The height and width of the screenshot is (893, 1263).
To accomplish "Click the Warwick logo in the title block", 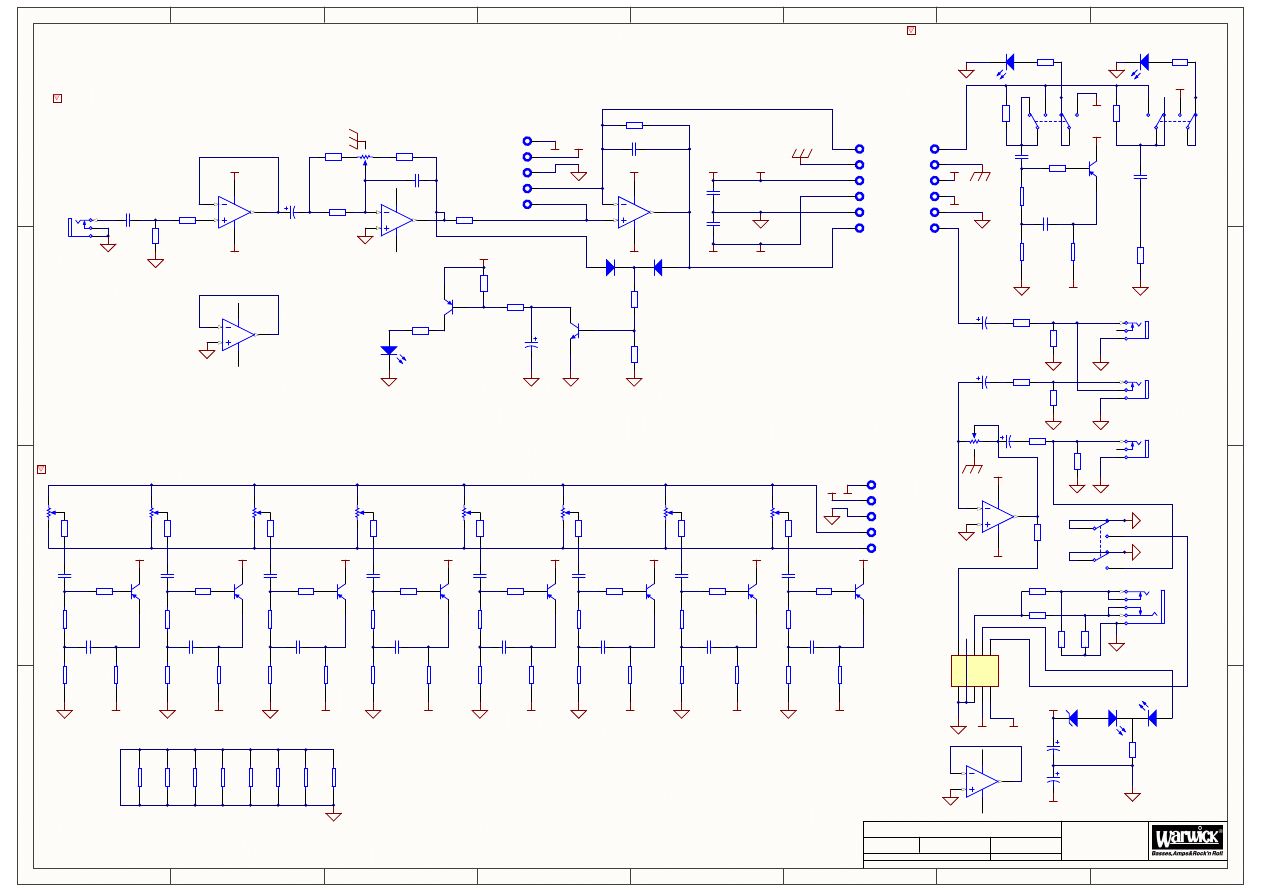I will 1187,840.
